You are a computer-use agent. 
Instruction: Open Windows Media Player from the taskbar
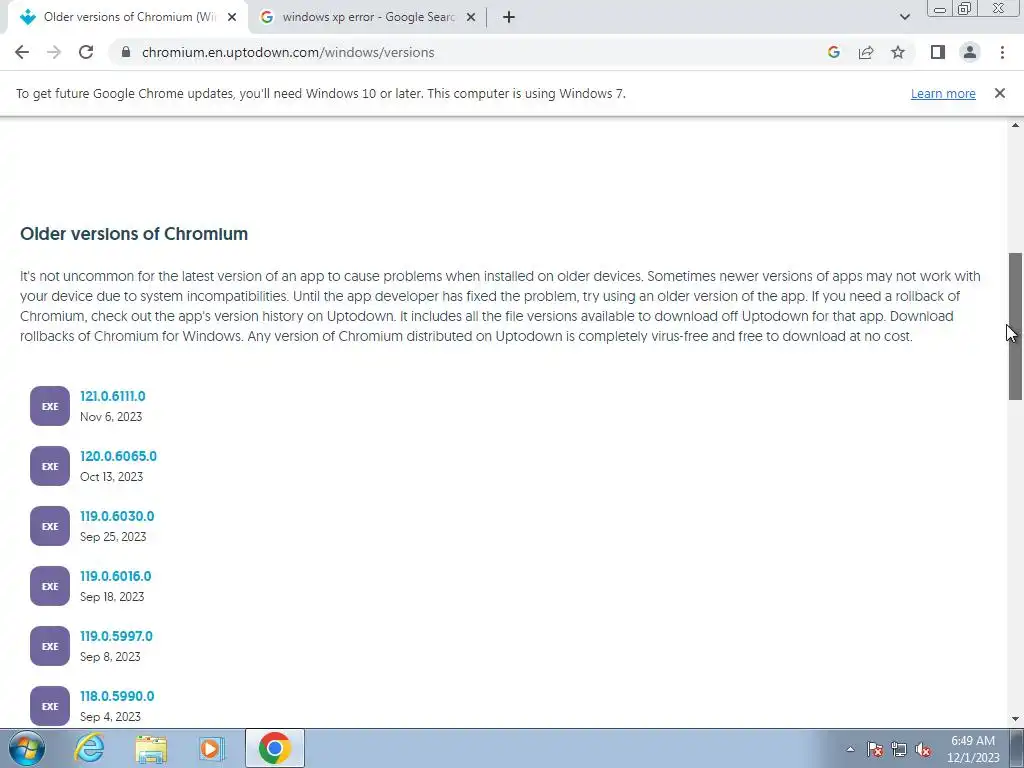[212, 748]
